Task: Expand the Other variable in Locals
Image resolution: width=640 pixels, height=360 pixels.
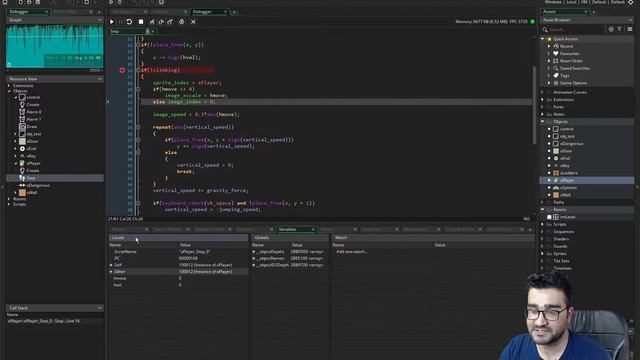Action: pyautogui.click(x=111, y=271)
